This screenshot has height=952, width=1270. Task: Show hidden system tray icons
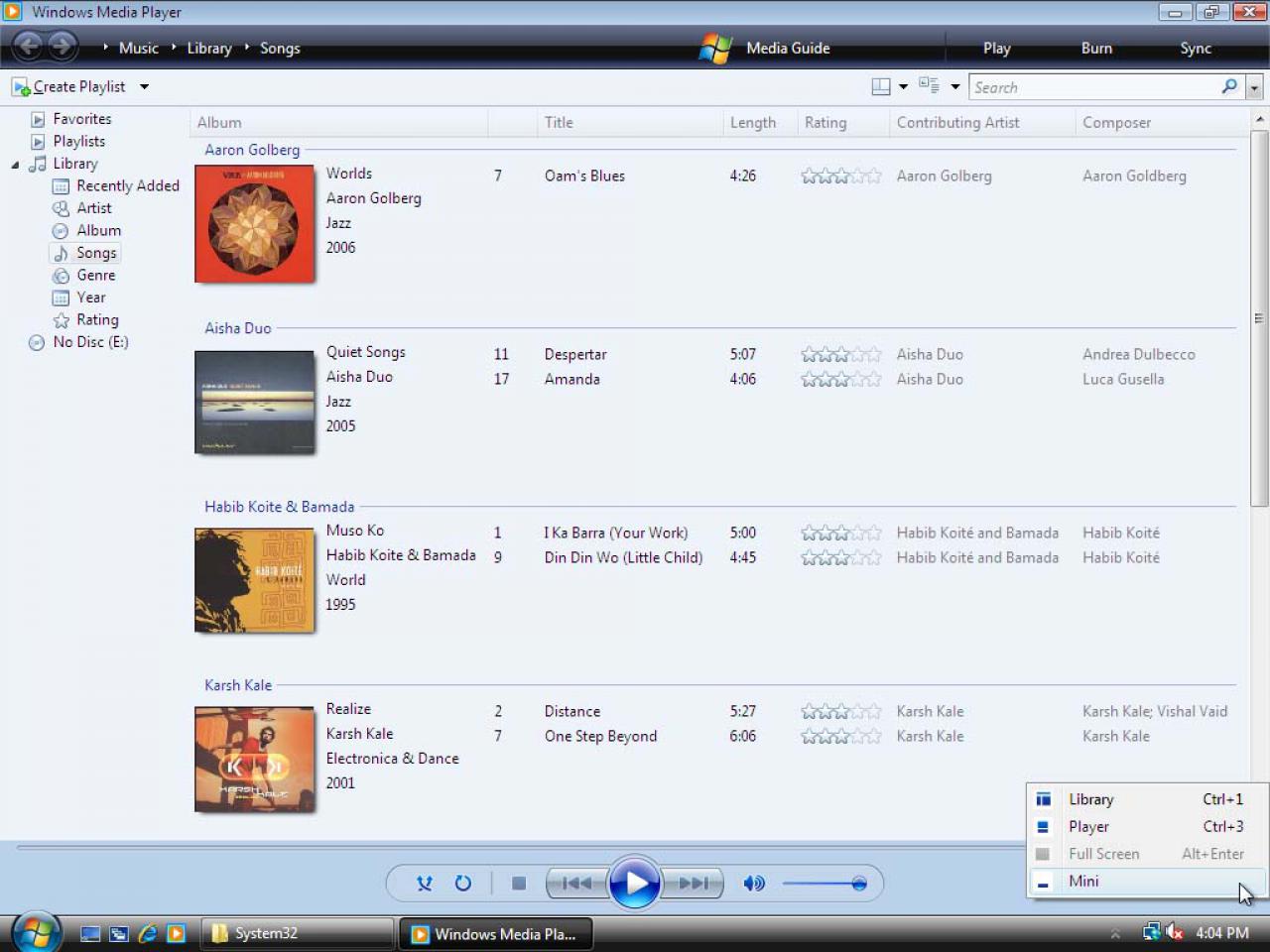(1115, 933)
